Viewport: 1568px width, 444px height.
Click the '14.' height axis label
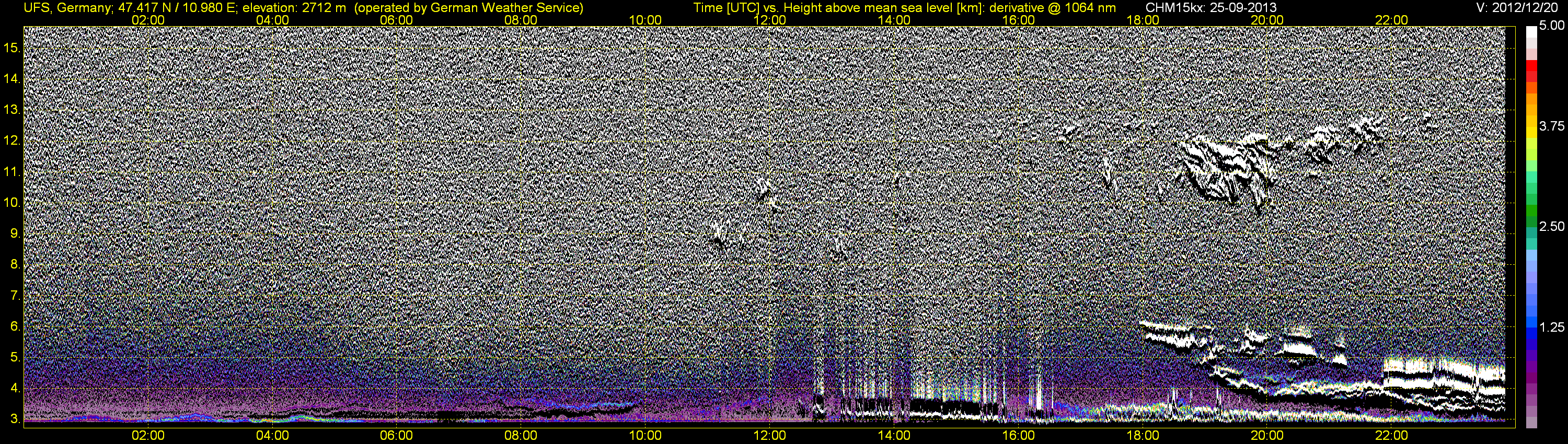tap(12, 78)
